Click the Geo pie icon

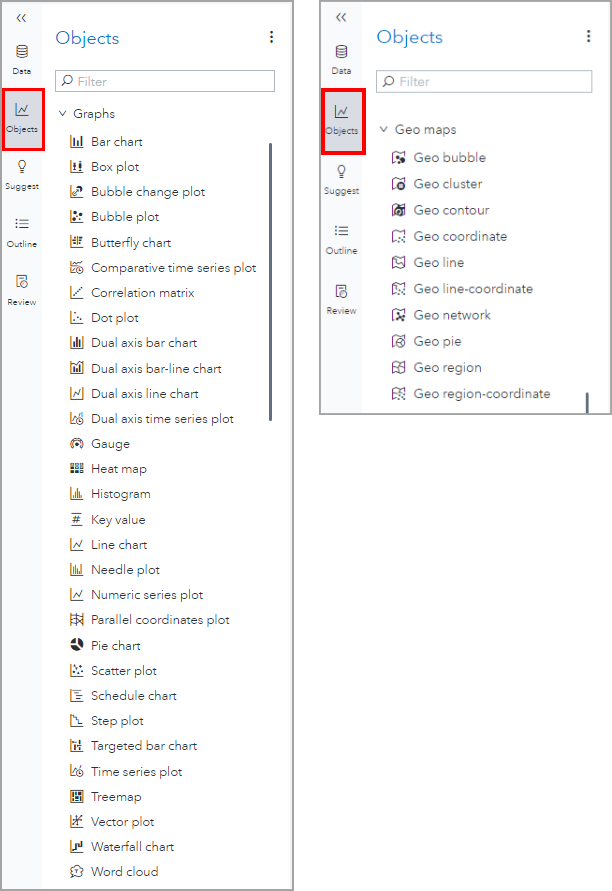pyautogui.click(x=399, y=341)
